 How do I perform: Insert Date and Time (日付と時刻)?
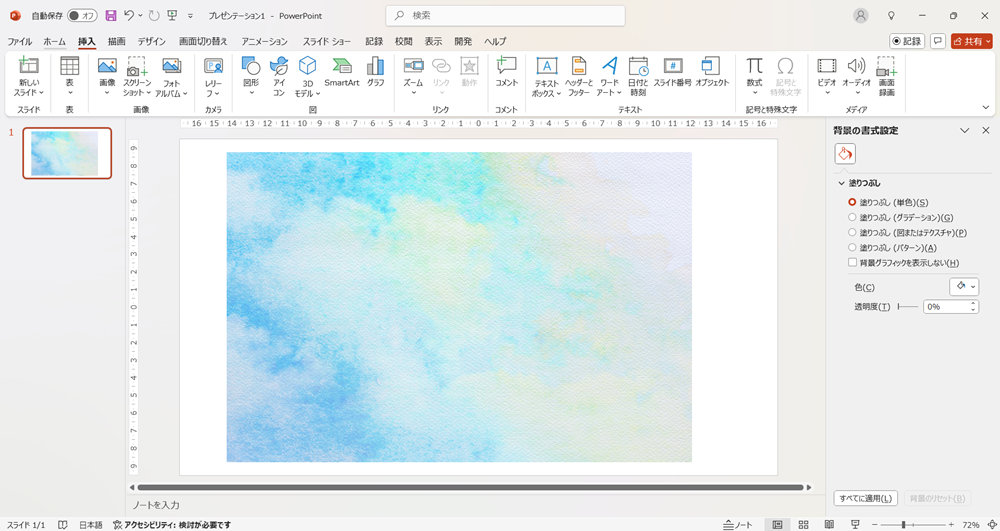pos(638,66)
